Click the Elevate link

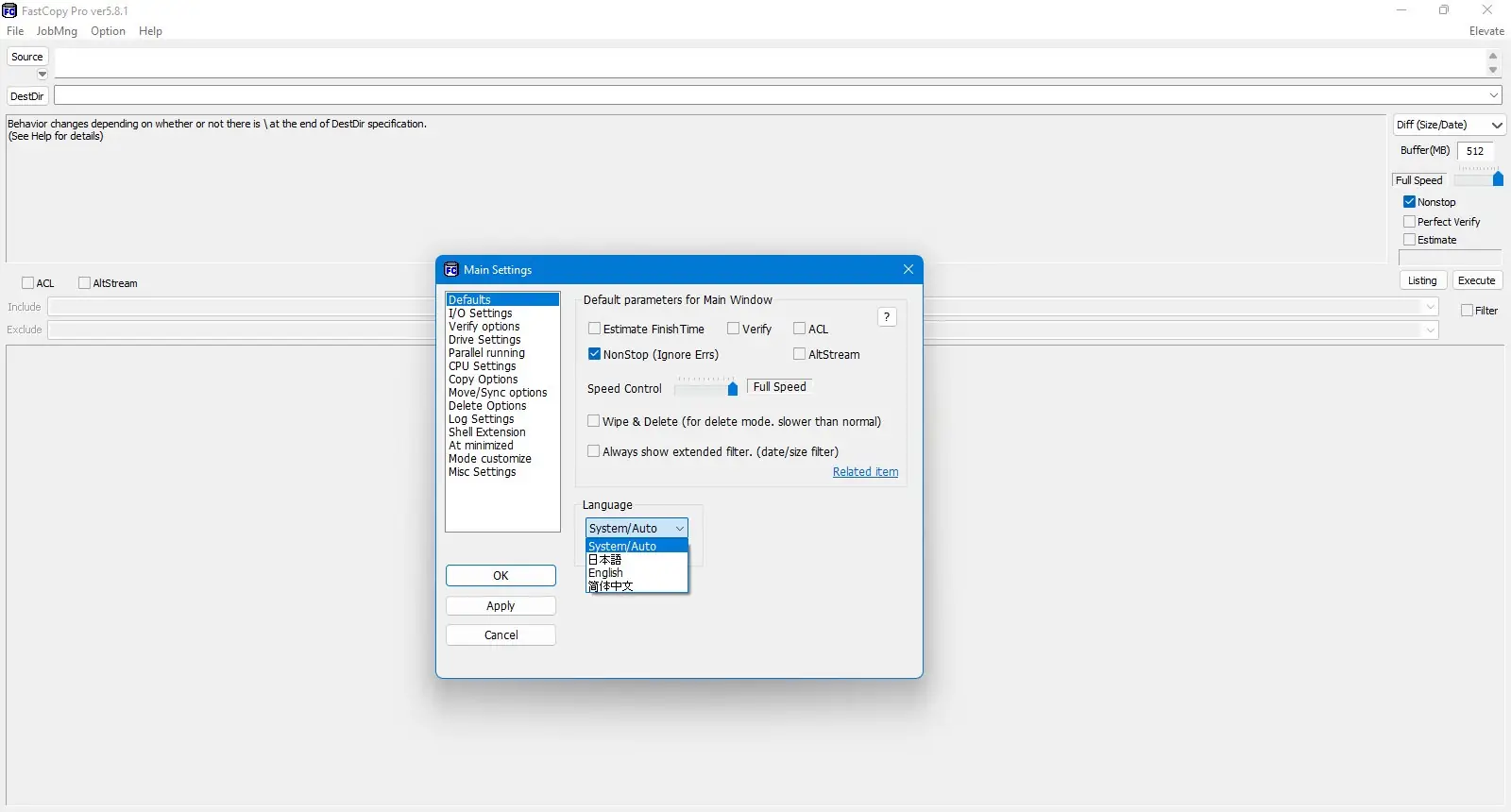click(1486, 31)
